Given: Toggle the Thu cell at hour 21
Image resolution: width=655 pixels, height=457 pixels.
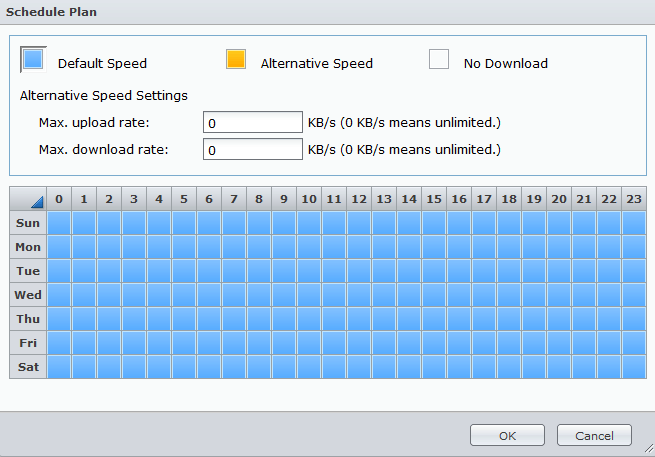Looking at the screenshot, I should click(584, 319).
